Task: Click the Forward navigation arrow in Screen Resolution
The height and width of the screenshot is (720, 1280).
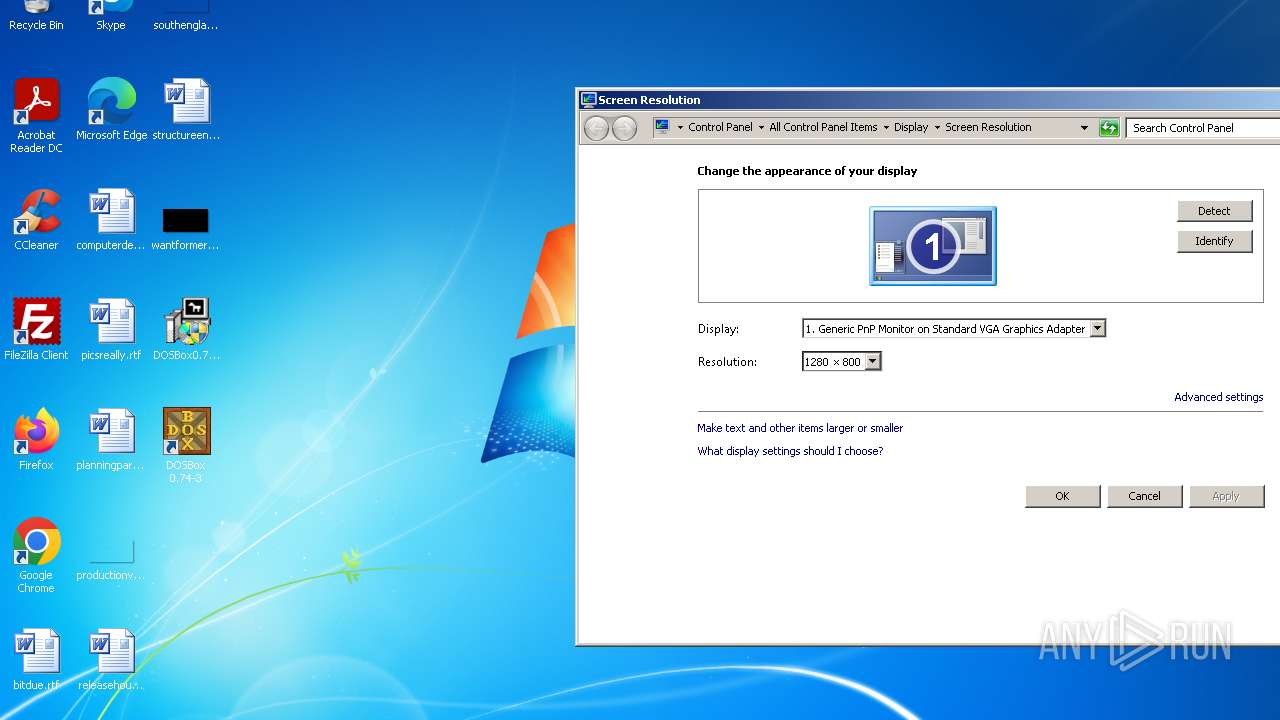Action: (624, 128)
